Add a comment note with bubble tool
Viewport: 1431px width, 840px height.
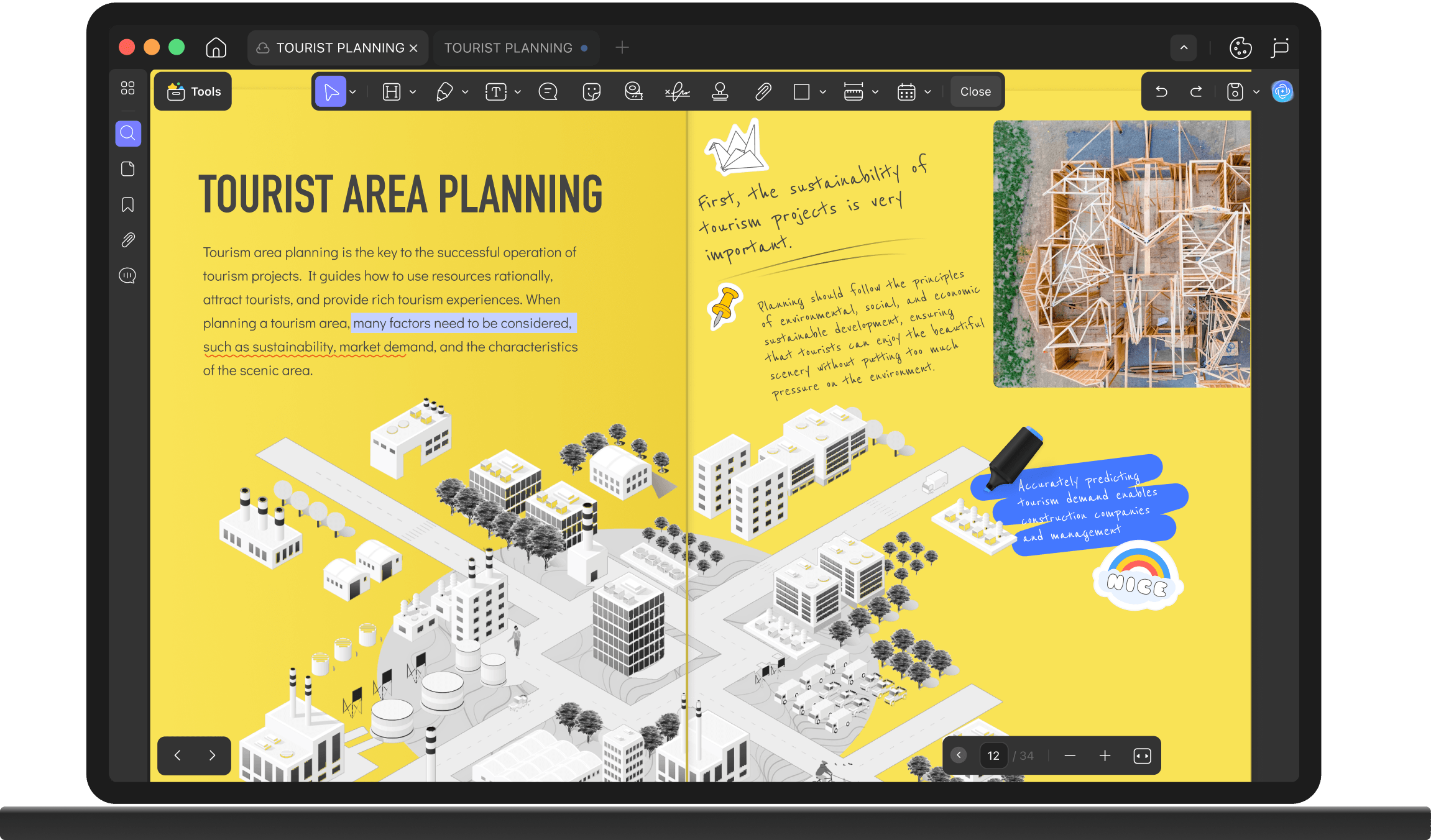tap(548, 92)
